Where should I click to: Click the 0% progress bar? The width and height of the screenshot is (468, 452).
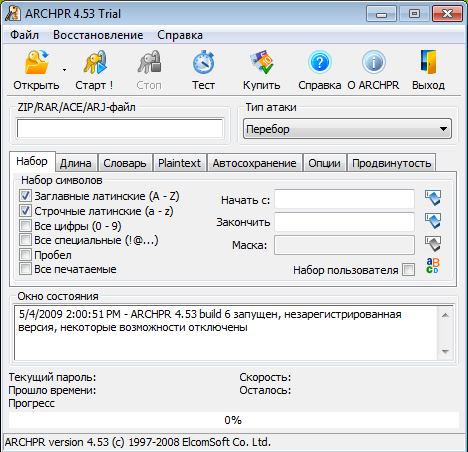click(x=233, y=420)
